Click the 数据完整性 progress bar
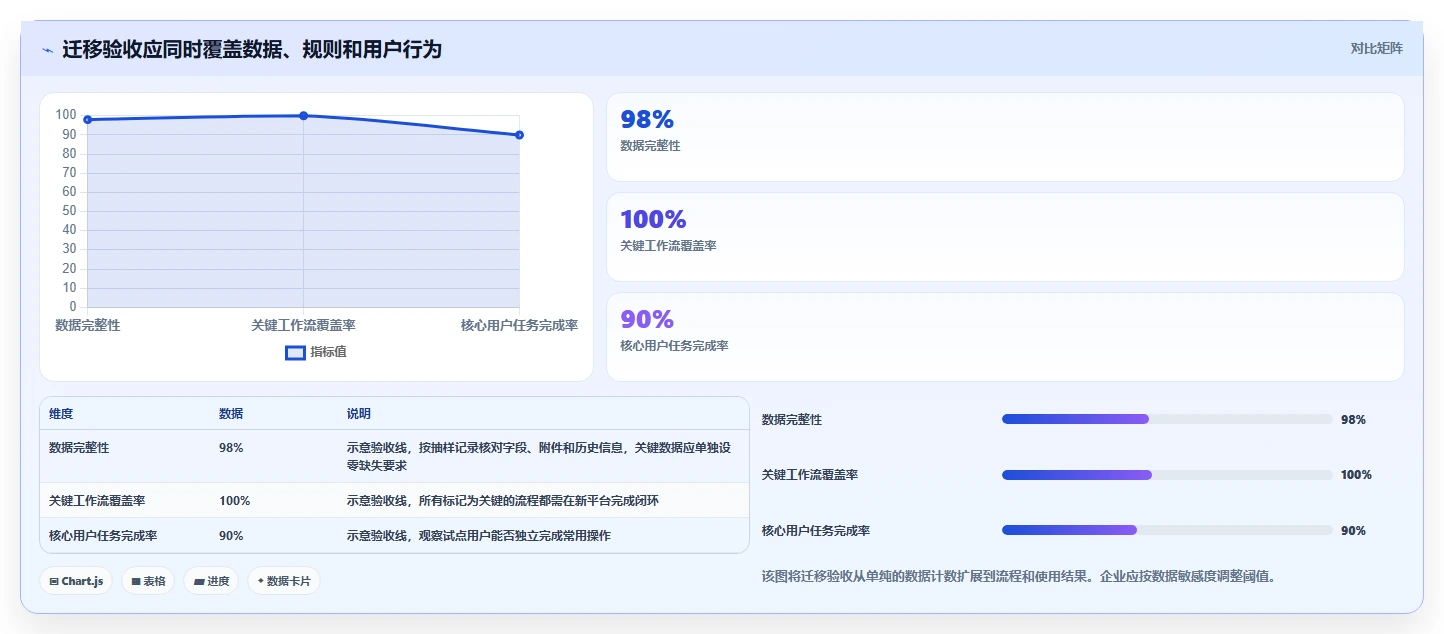 coord(1167,419)
